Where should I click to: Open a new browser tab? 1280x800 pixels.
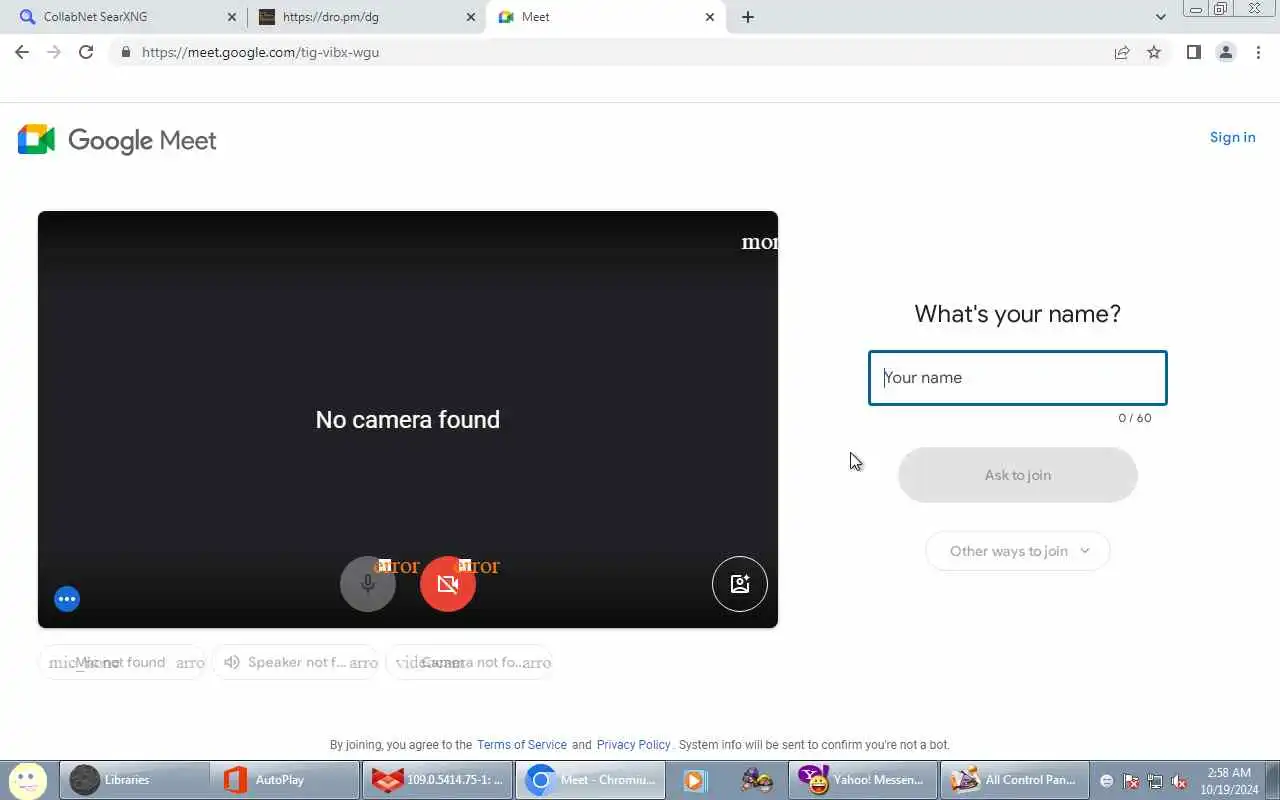[748, 17]
